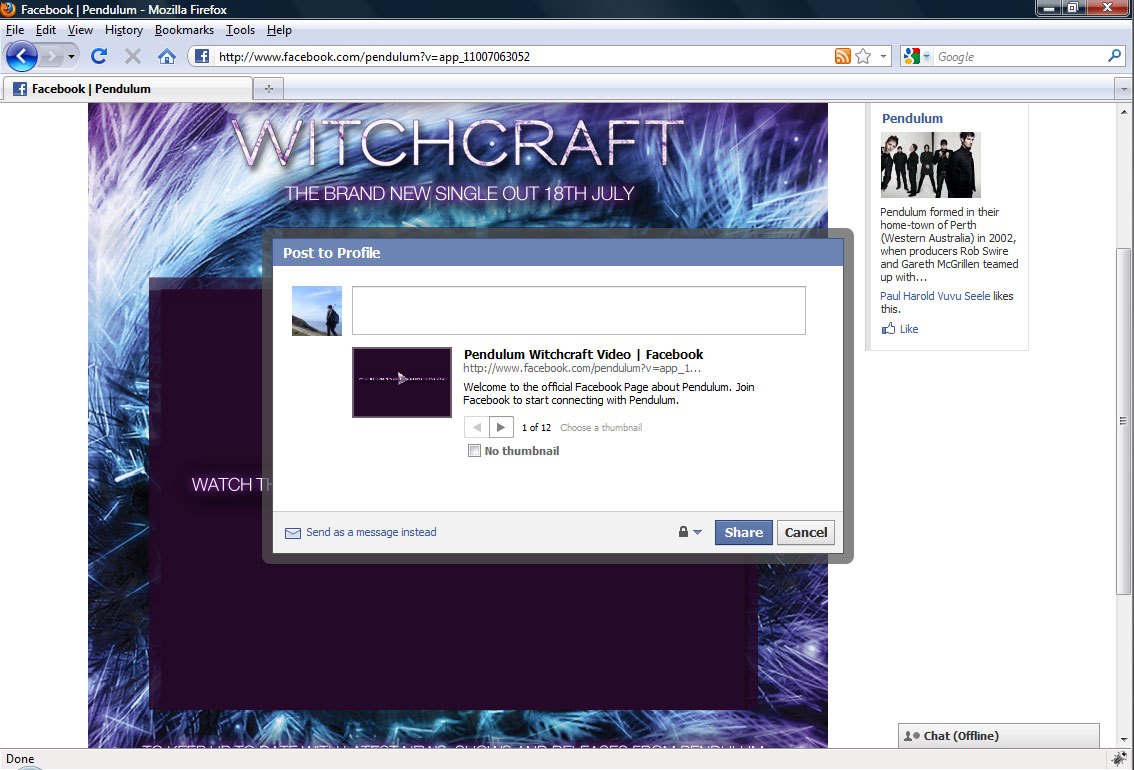Click the Cancel button
This screenshot has width=1134, height=770.
pyautogui.click(x=806, y=532)
